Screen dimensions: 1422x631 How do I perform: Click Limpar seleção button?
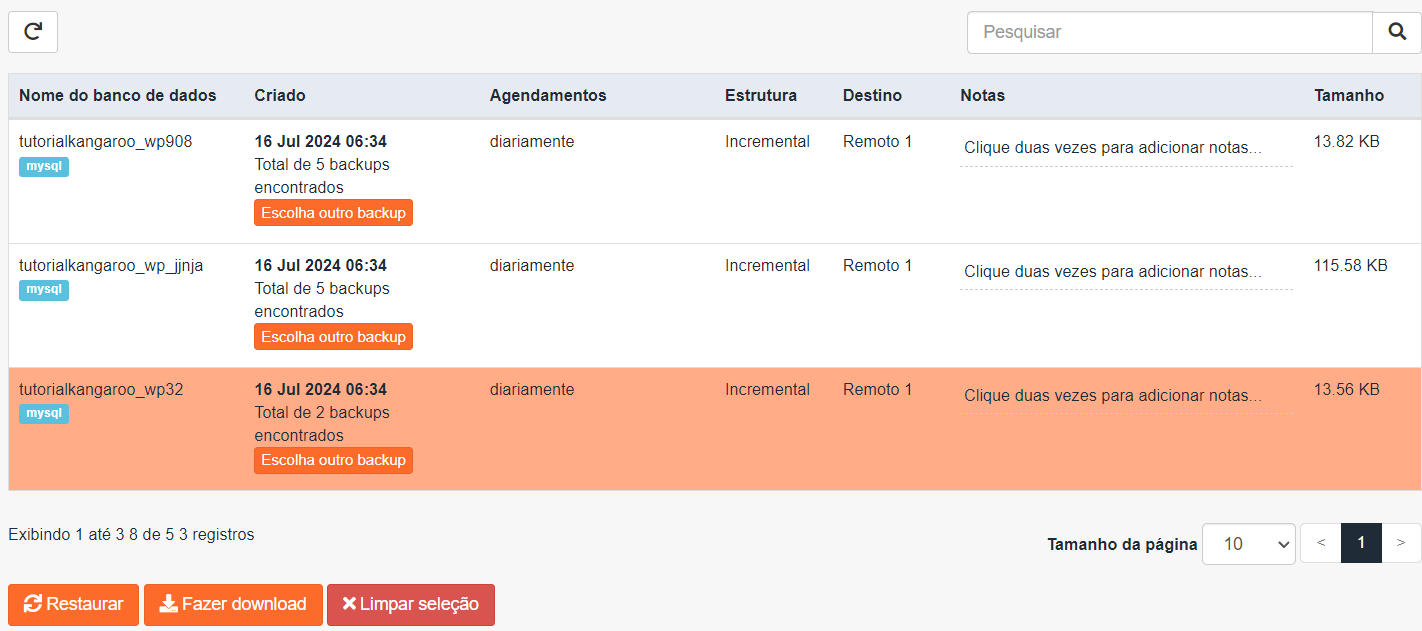410,604
